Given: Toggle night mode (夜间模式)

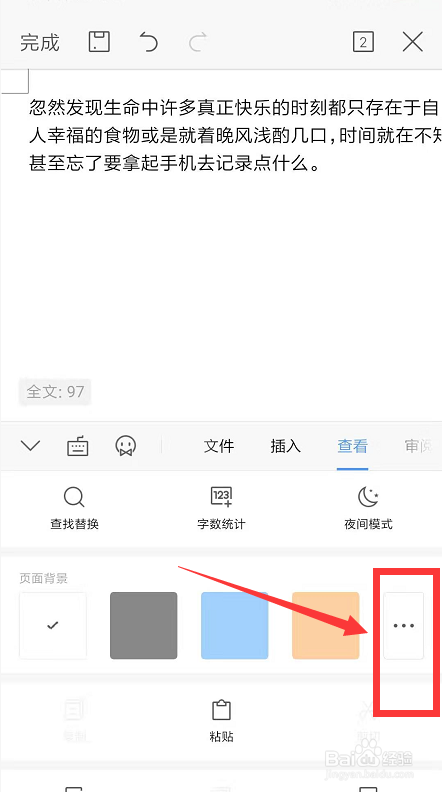Looking at the screenshot, I should (368, 509).
